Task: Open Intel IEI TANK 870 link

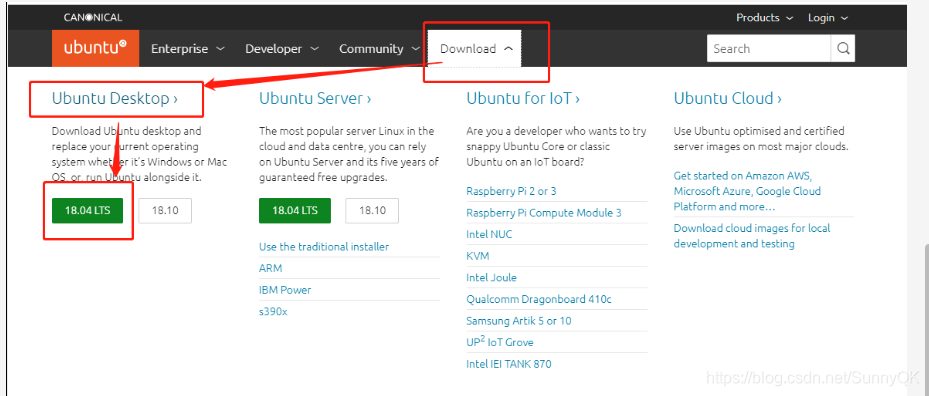Action: (x=509, y=364)
